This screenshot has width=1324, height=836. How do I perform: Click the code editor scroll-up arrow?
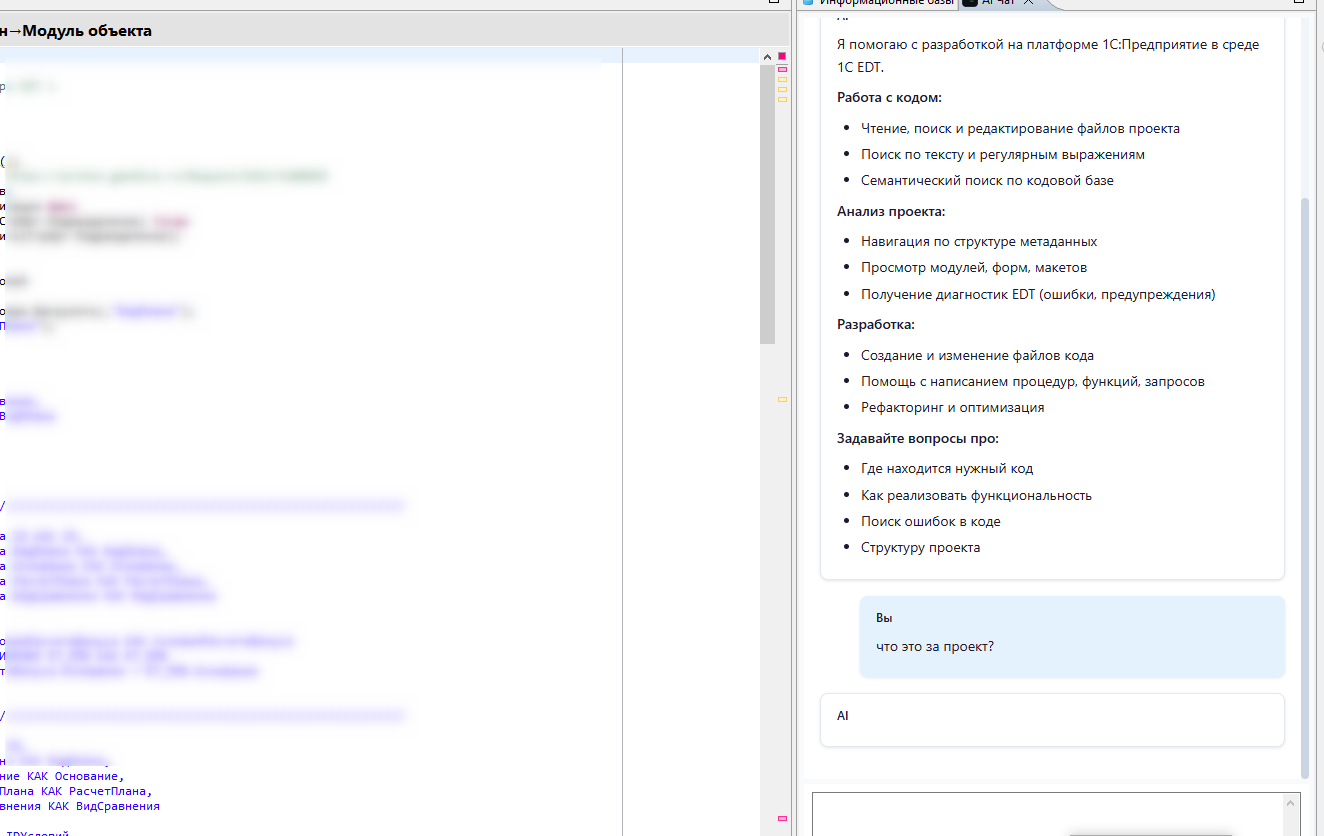[x=767, y=55]
